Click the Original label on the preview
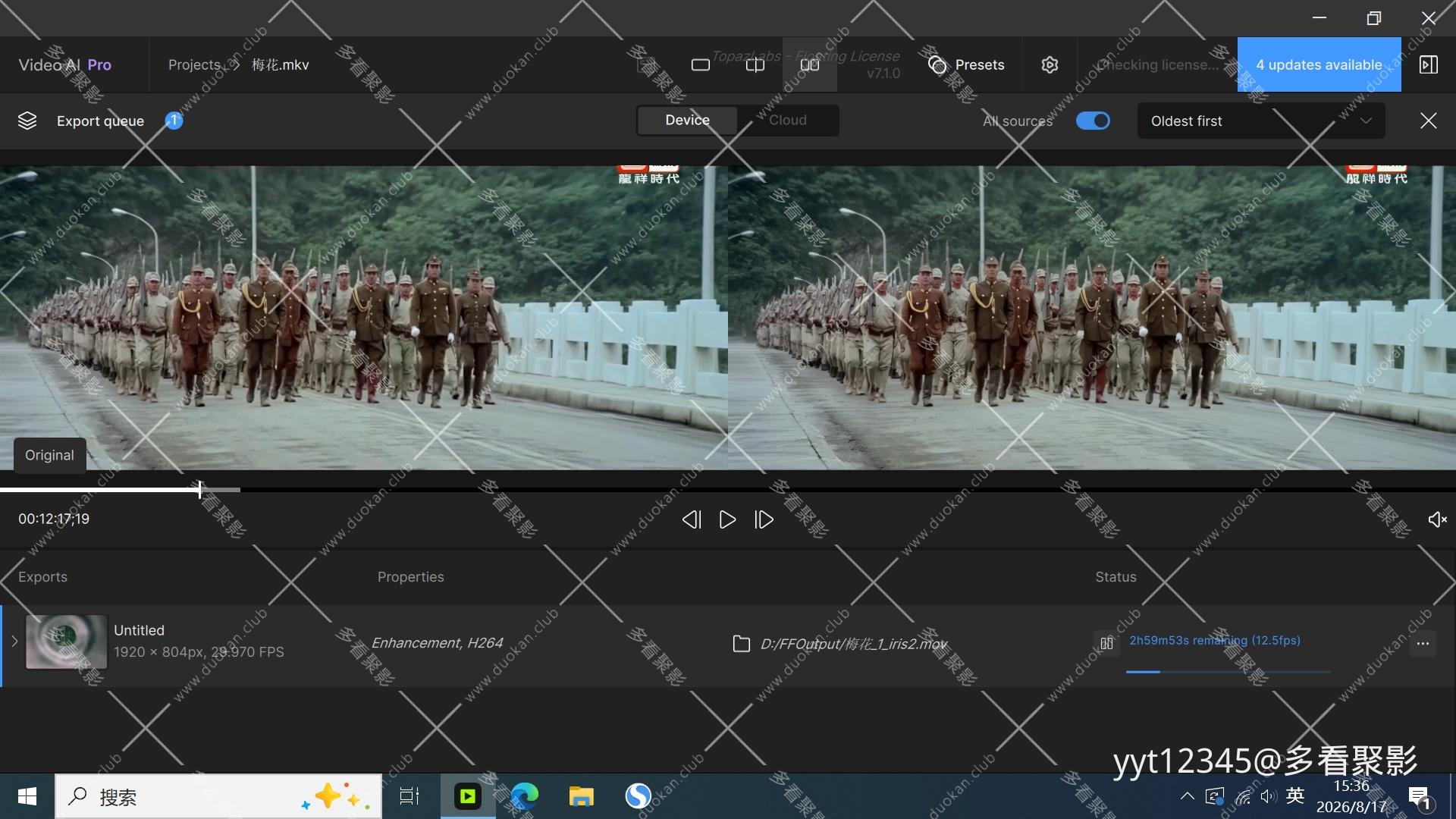1456x819 pixels. point(49,455)
